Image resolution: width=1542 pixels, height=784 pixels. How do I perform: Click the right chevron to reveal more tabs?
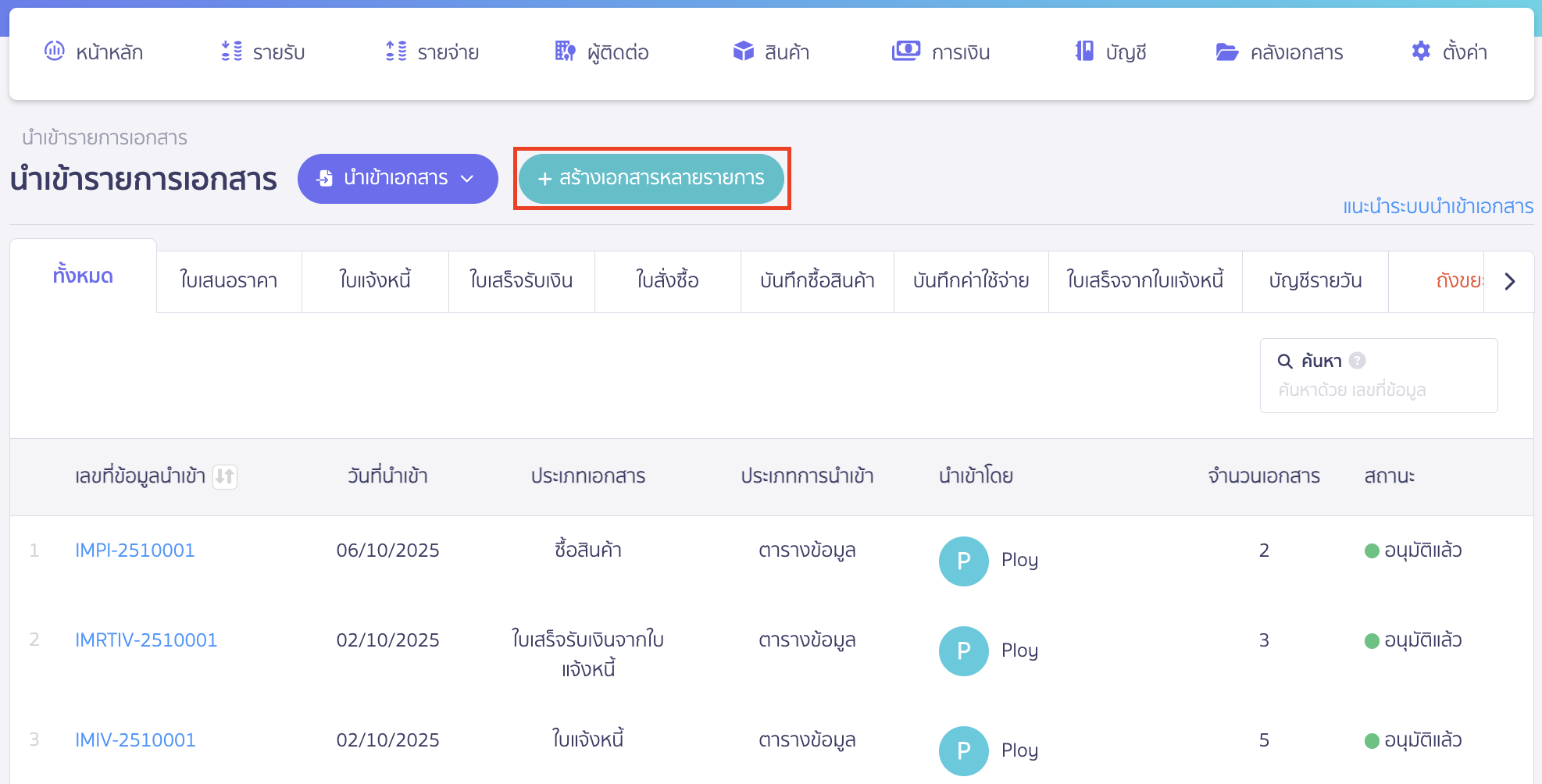(1509, 281)
